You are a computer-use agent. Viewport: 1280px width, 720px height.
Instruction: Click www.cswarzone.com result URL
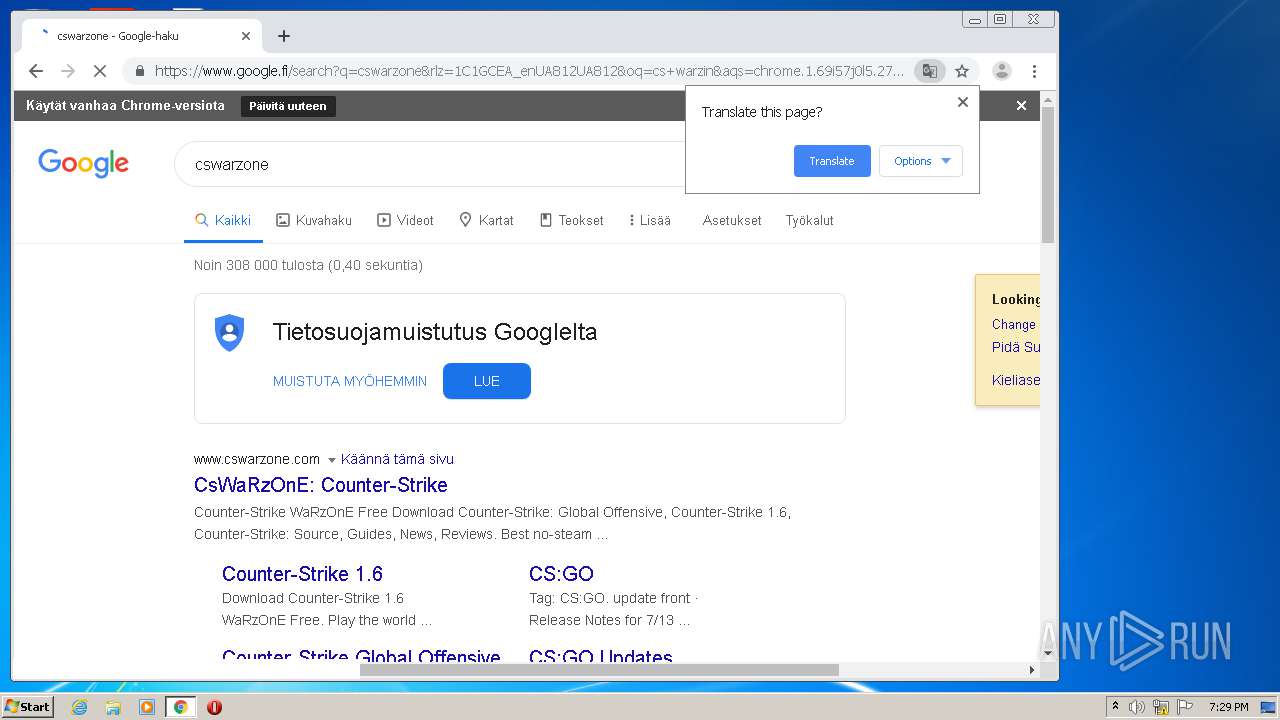point(257,459)
